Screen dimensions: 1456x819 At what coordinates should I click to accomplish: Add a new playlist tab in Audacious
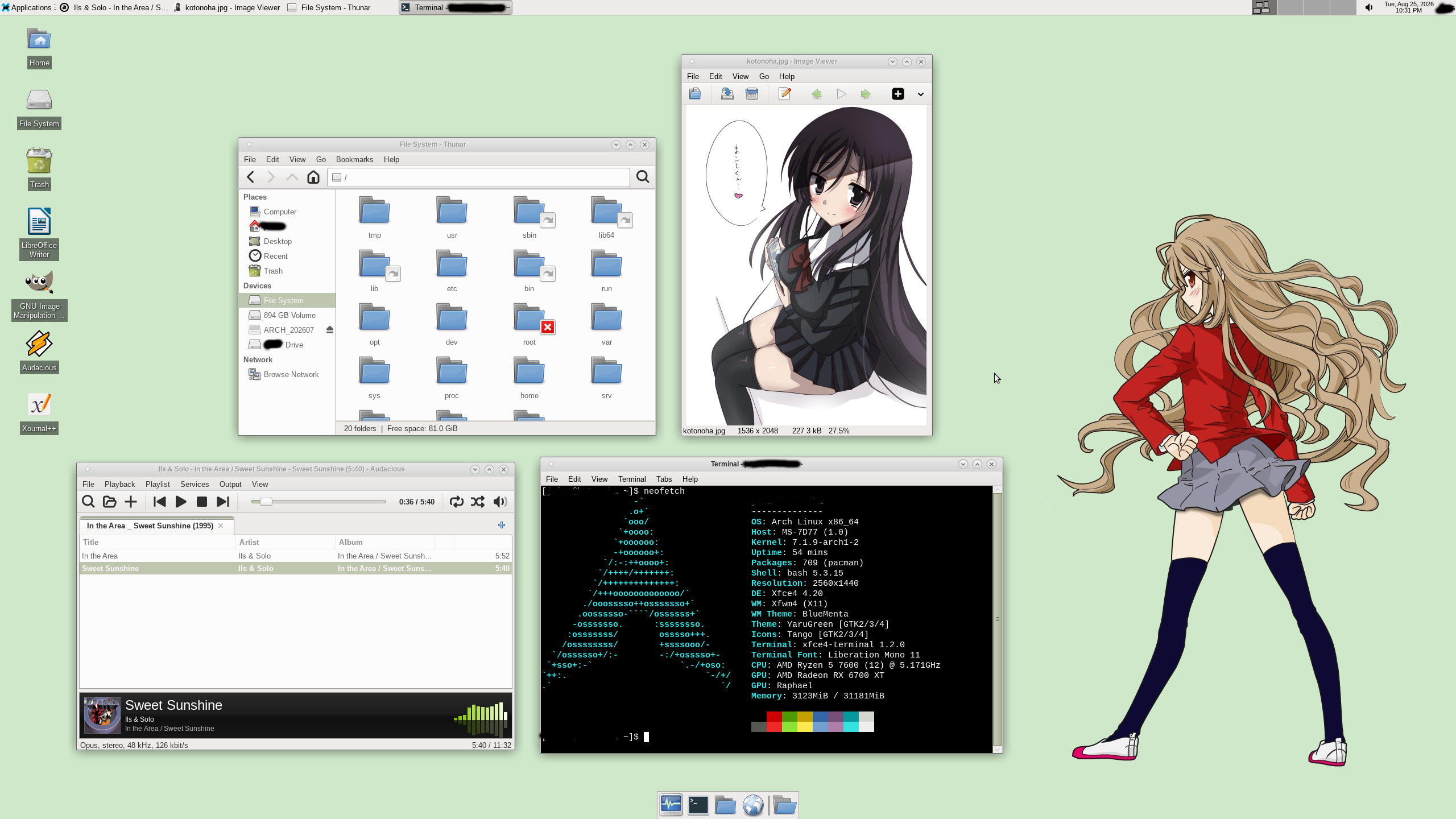502,525
